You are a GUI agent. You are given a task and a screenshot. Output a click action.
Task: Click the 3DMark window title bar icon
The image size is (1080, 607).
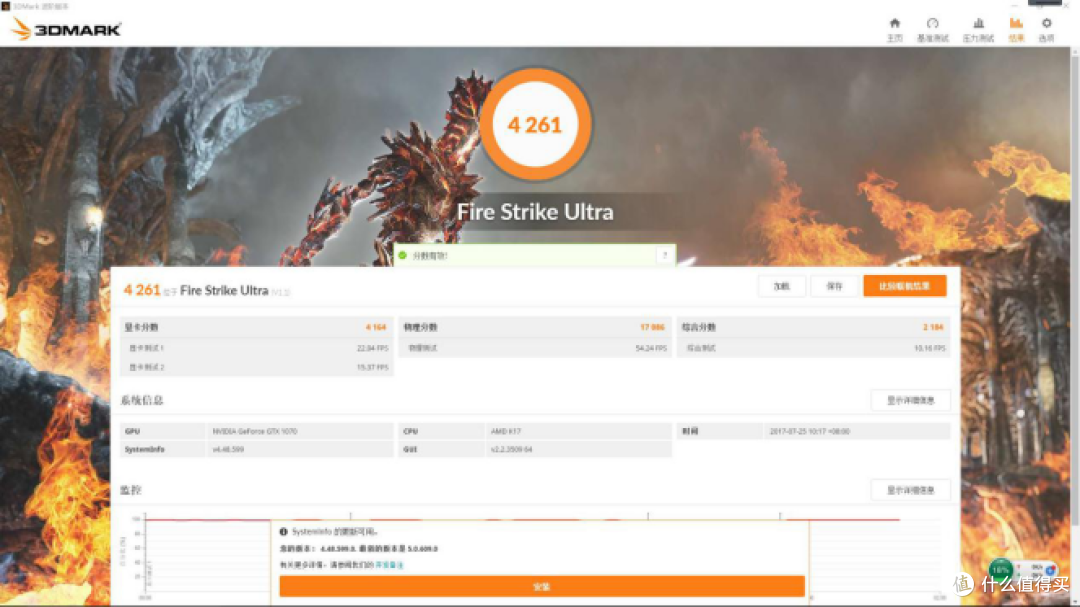tap(6, 6)
